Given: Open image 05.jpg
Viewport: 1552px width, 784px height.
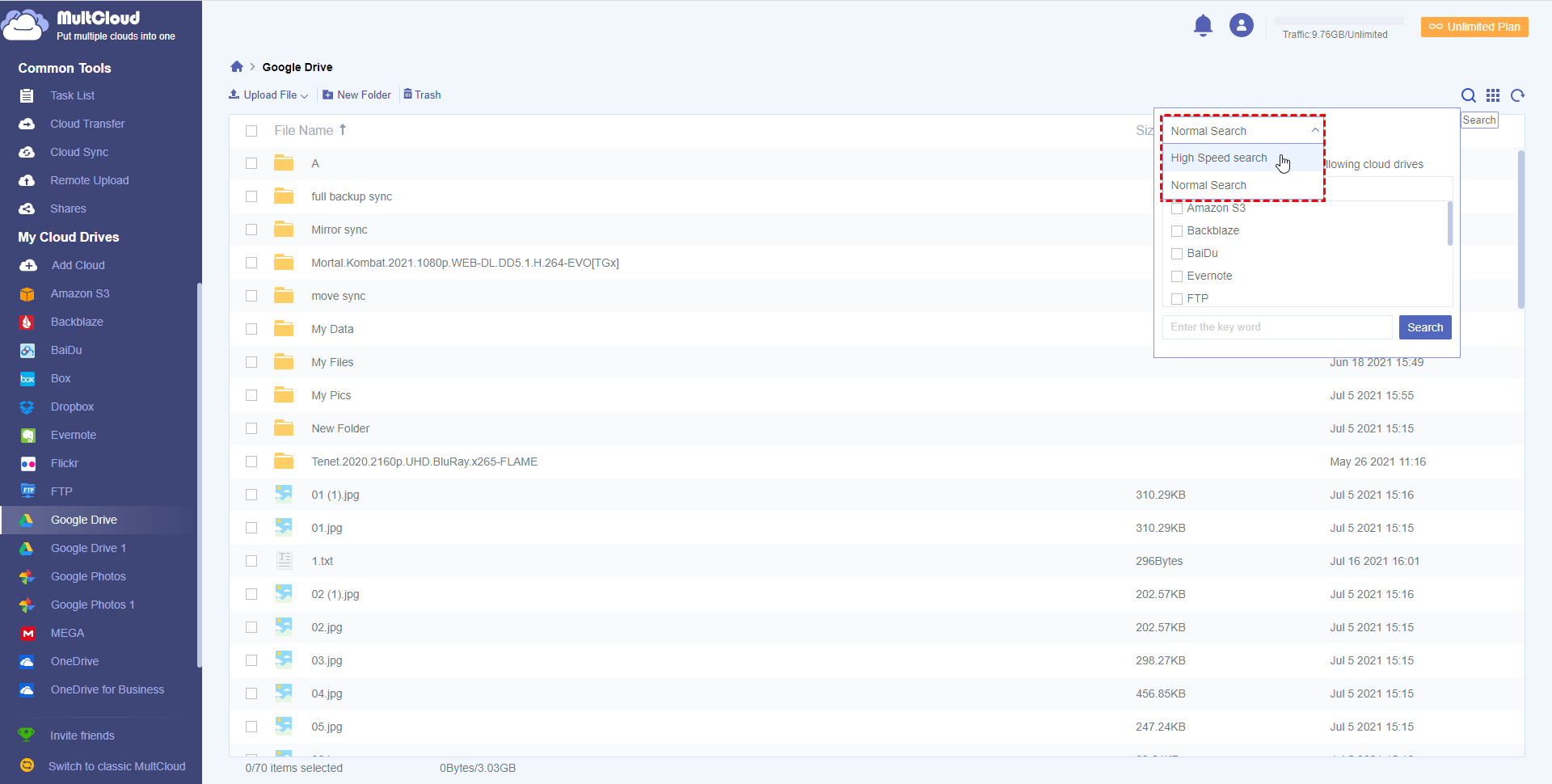Looking at the screenshot, I should [x=327, y=727].
